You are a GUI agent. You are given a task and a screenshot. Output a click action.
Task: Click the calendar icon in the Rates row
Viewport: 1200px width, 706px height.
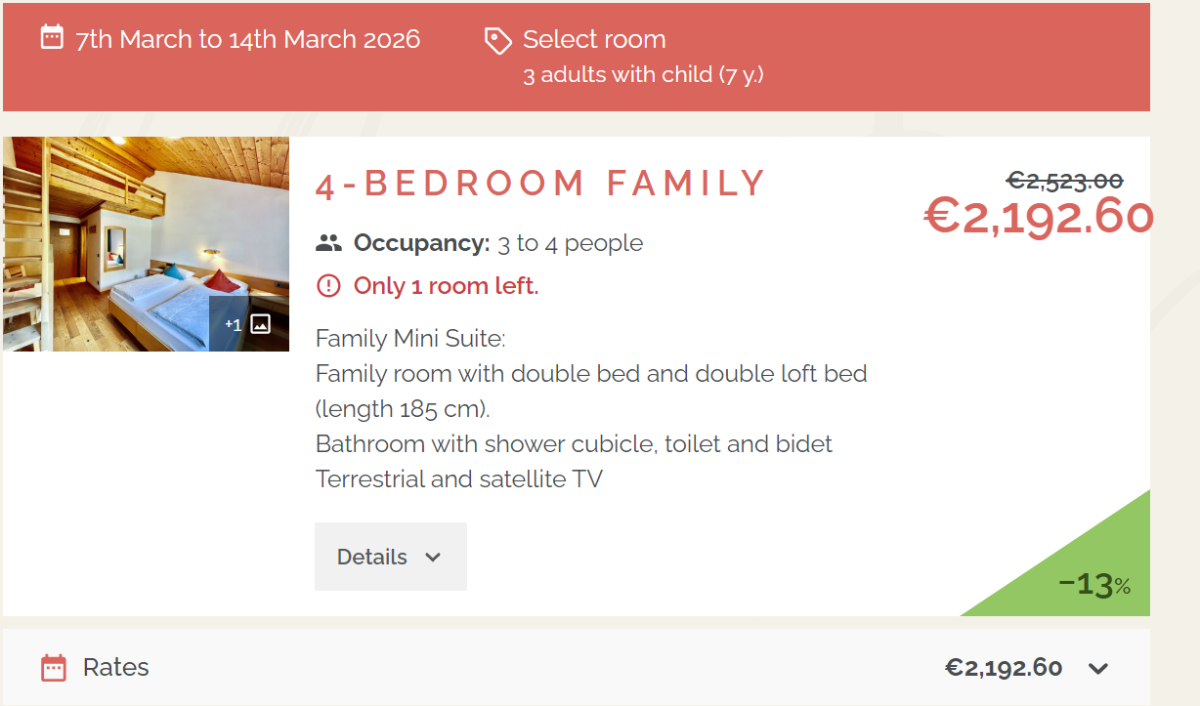coord(54,668)
